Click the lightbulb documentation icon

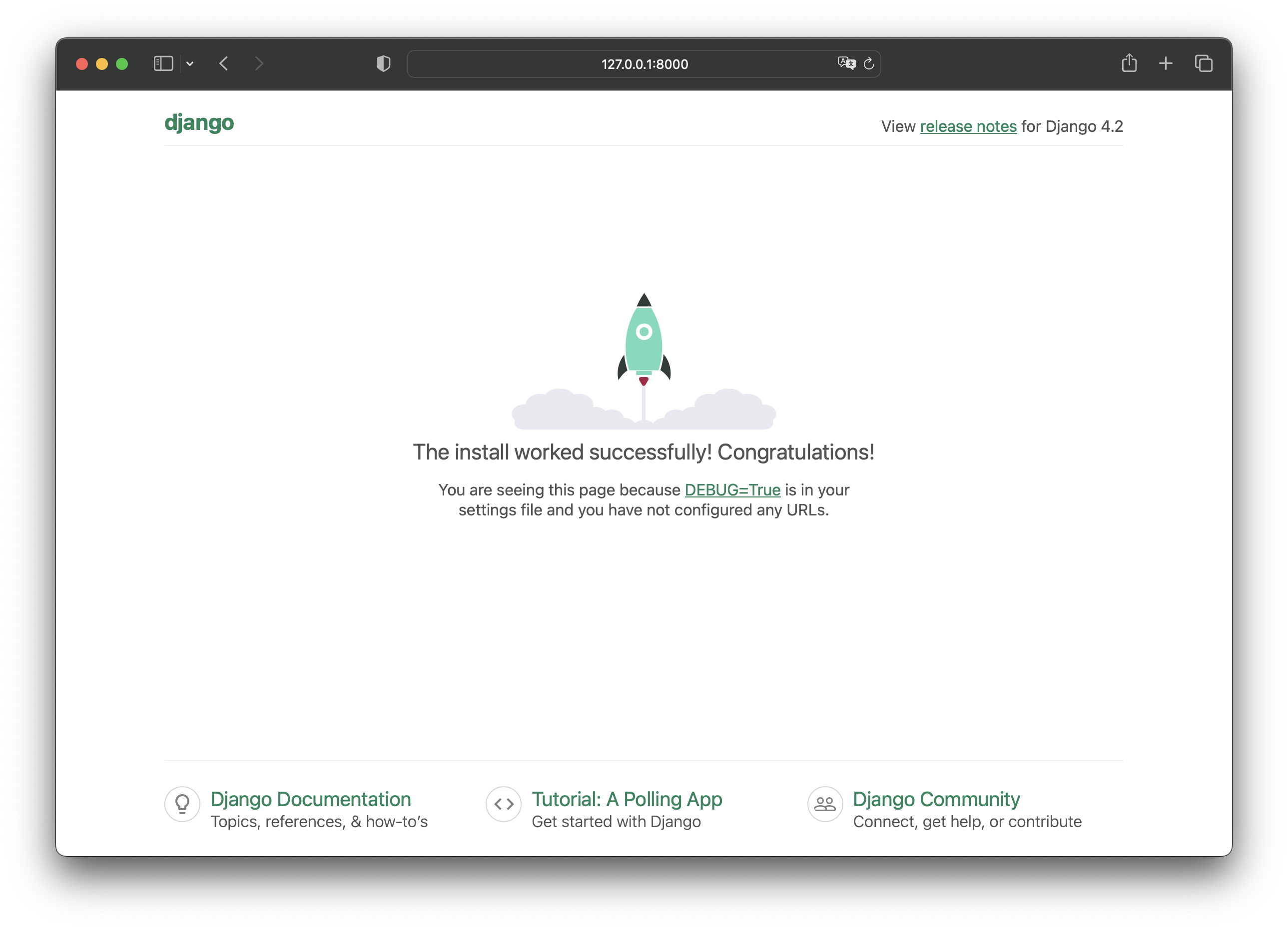point(182,804)
